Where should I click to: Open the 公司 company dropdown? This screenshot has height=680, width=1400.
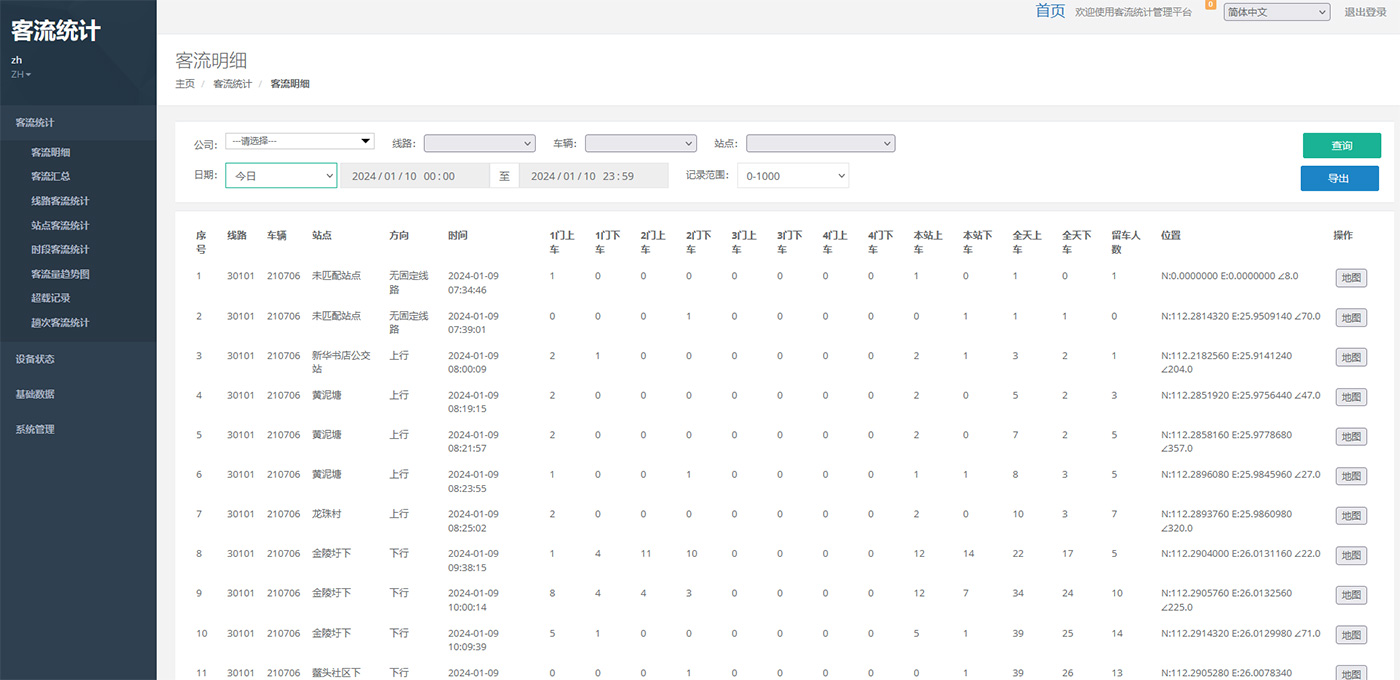coord(299,142)
